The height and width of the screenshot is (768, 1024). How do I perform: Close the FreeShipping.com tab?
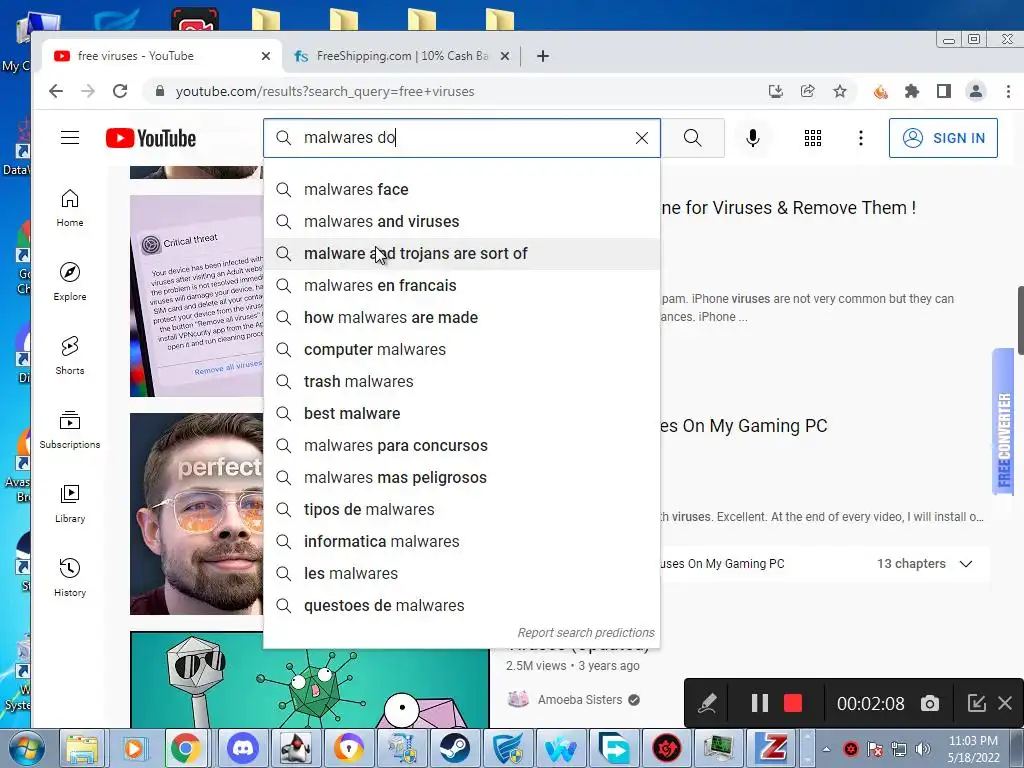(505, 56)
